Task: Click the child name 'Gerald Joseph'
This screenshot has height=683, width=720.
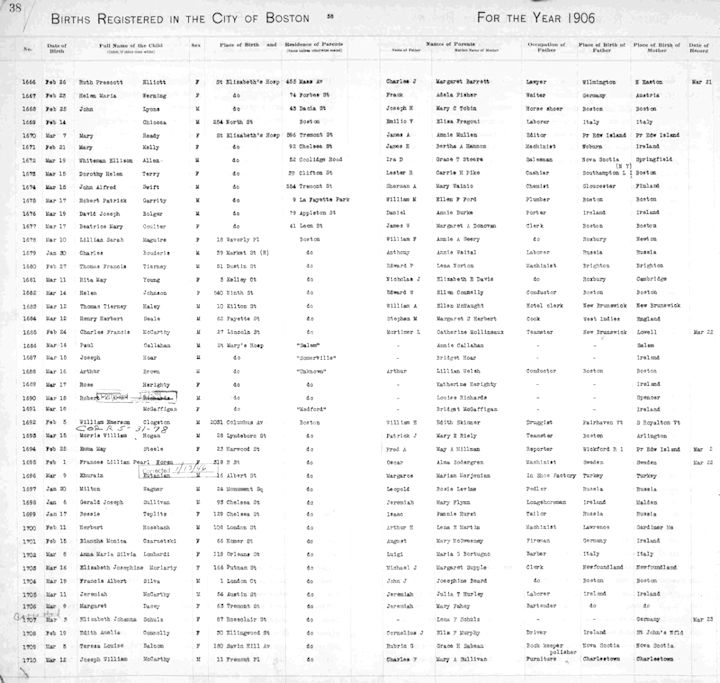Action: tap(101, 502)
